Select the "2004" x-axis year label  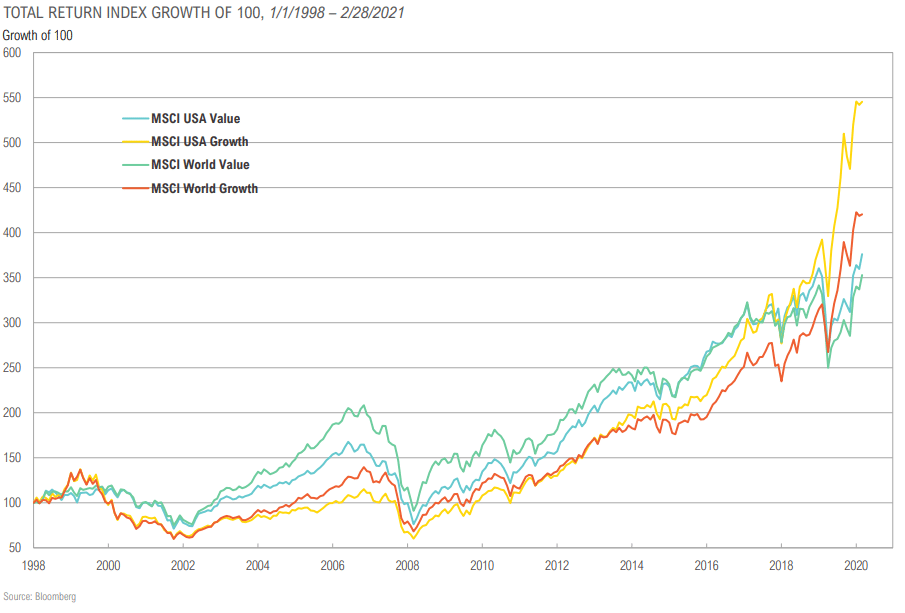point(258,566)
